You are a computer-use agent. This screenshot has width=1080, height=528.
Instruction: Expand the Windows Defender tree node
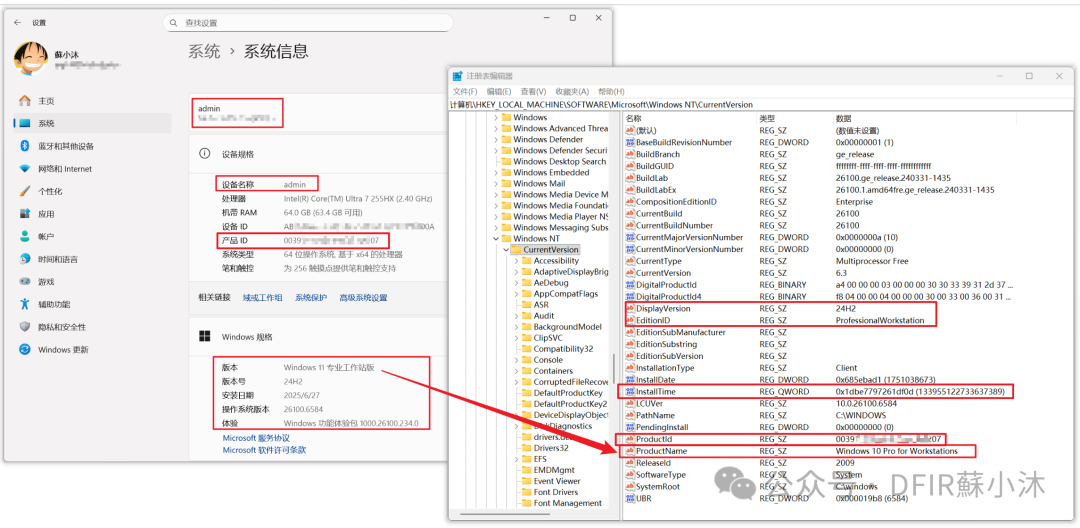click(x=495, y=139)
